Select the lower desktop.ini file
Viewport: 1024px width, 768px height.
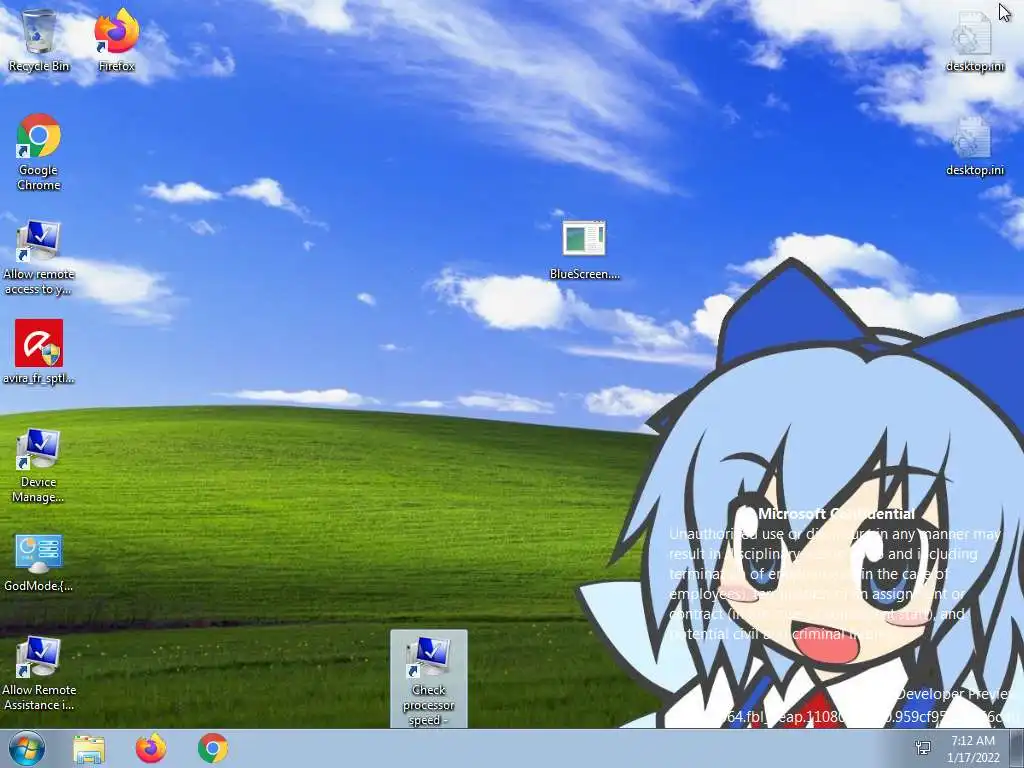974,146
